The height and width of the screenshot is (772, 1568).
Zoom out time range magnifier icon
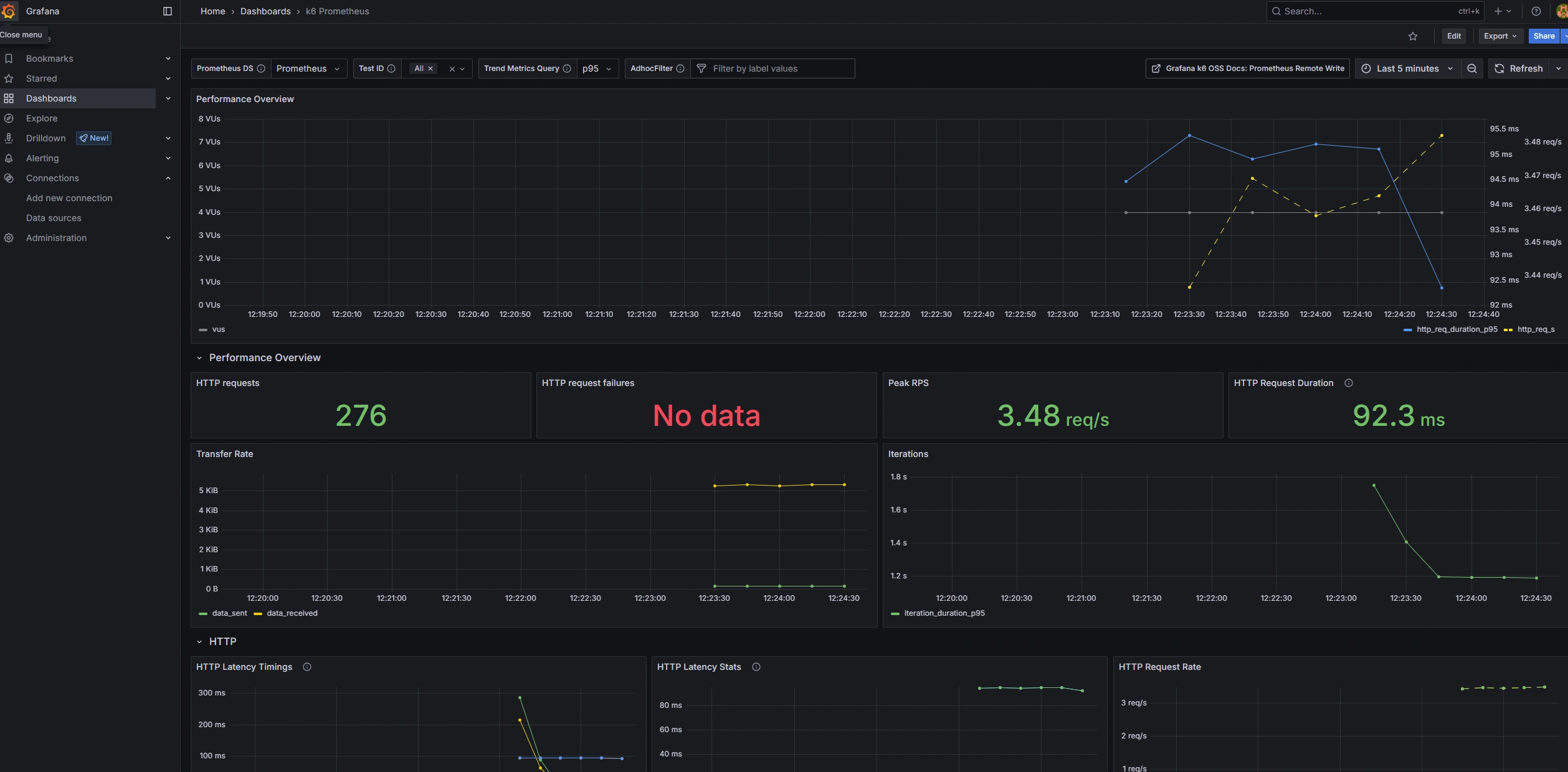(1472, 68)
